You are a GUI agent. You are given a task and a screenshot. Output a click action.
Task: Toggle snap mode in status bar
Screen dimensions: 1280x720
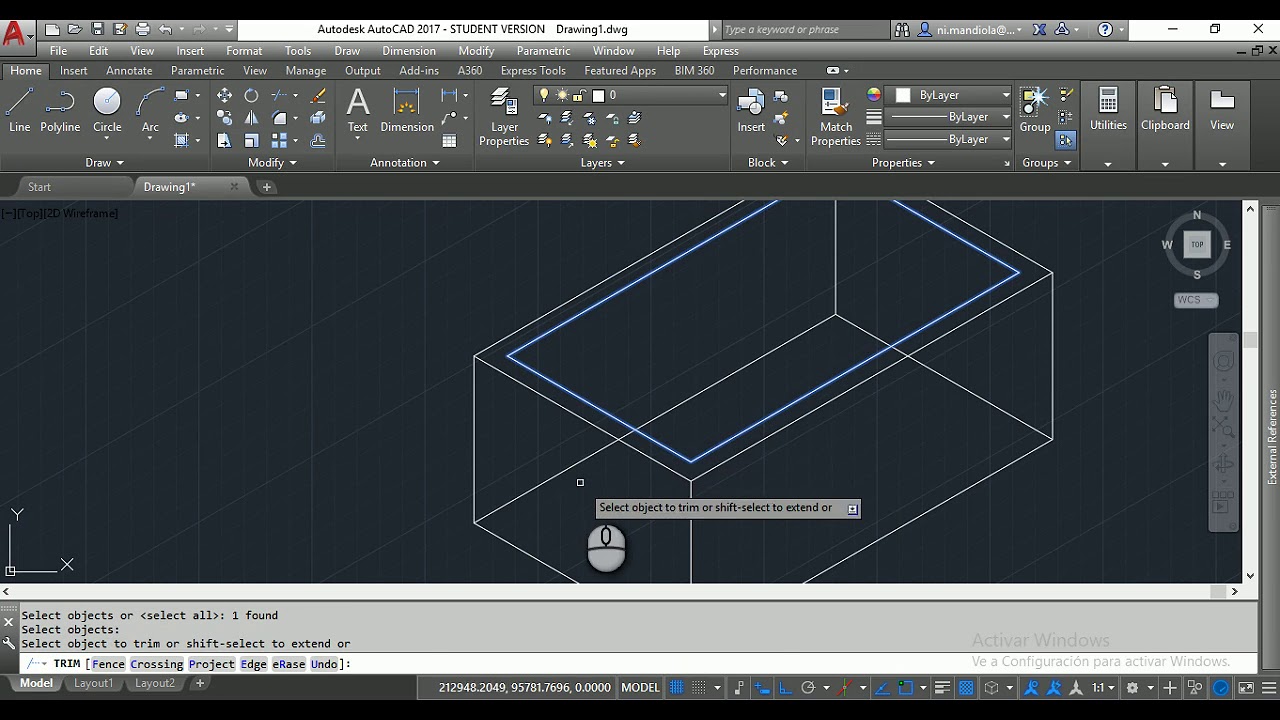tap(699, 688)
